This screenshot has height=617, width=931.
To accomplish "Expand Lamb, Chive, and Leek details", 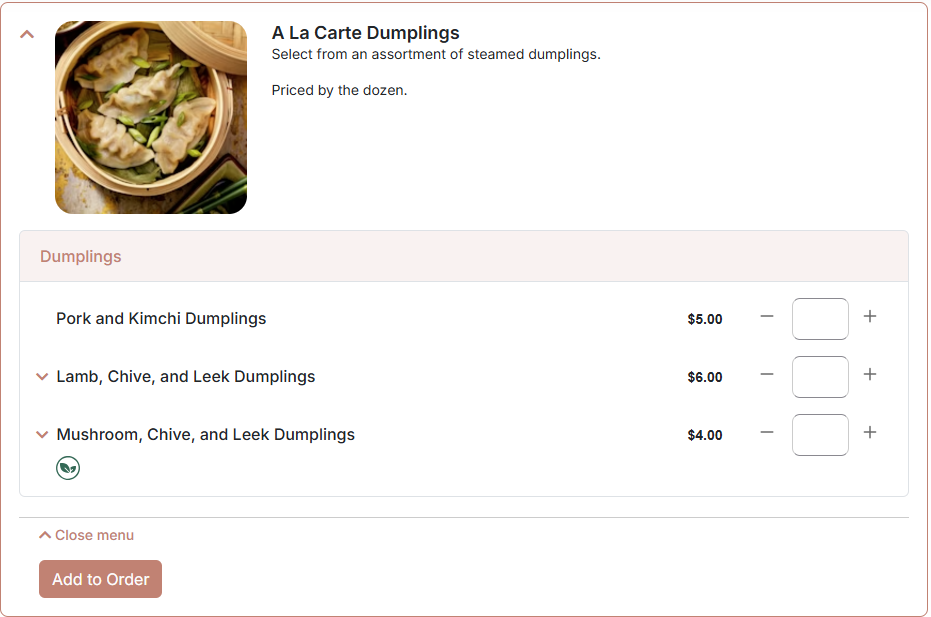I will 42,376.
